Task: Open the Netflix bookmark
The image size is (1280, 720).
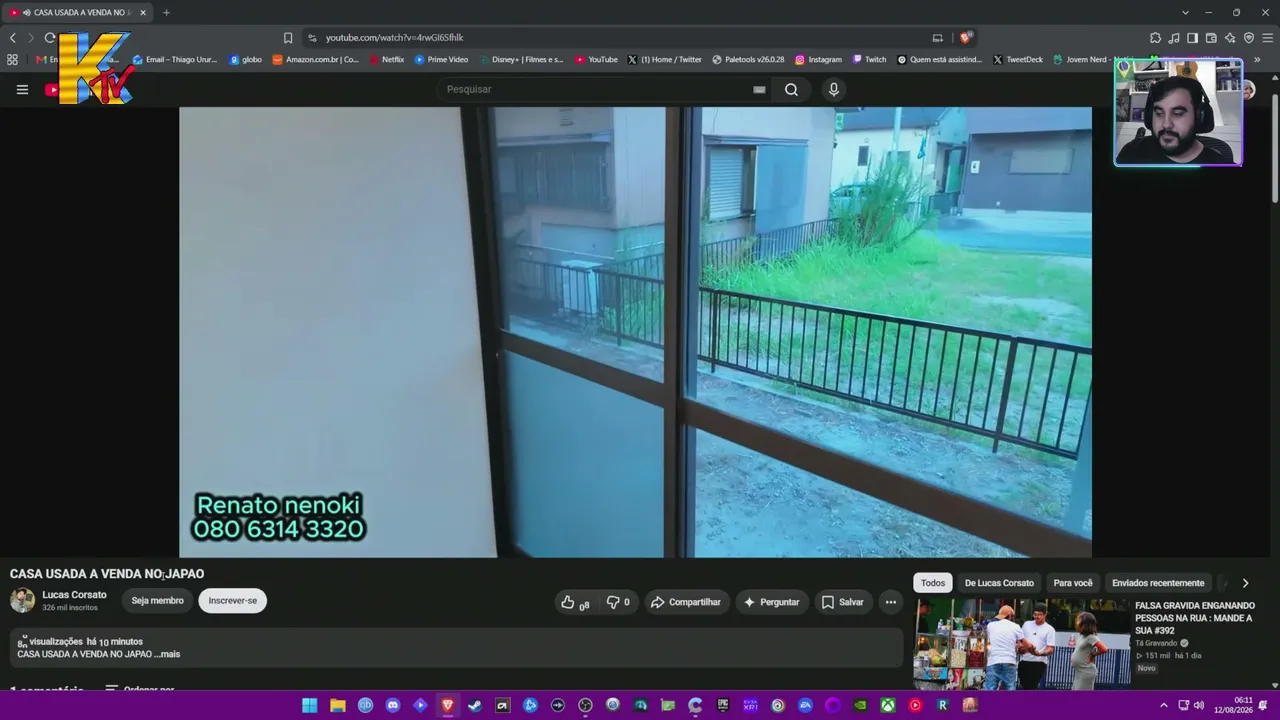Action: point(386,60)
